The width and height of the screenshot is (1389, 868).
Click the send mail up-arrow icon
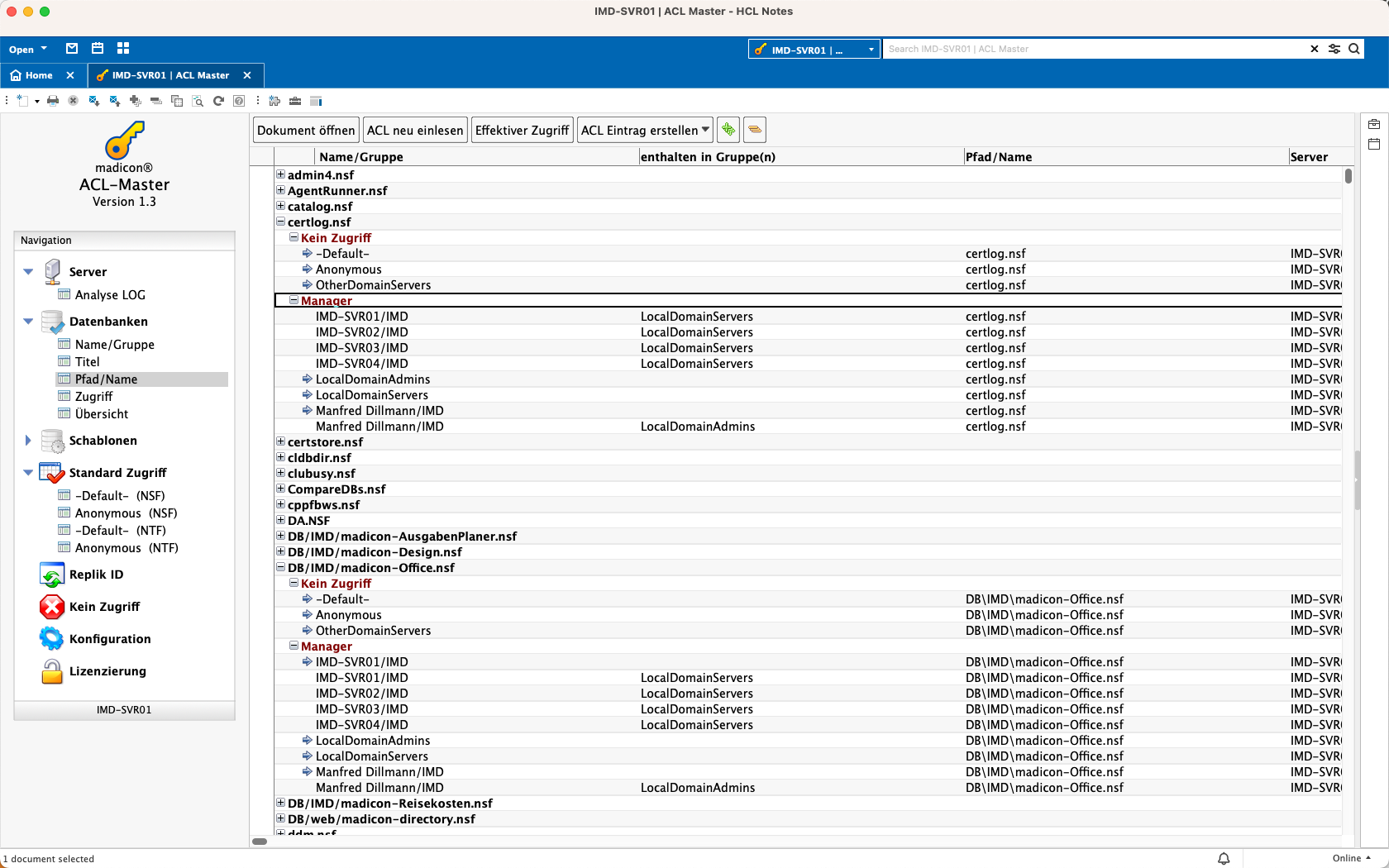point(114,101)
